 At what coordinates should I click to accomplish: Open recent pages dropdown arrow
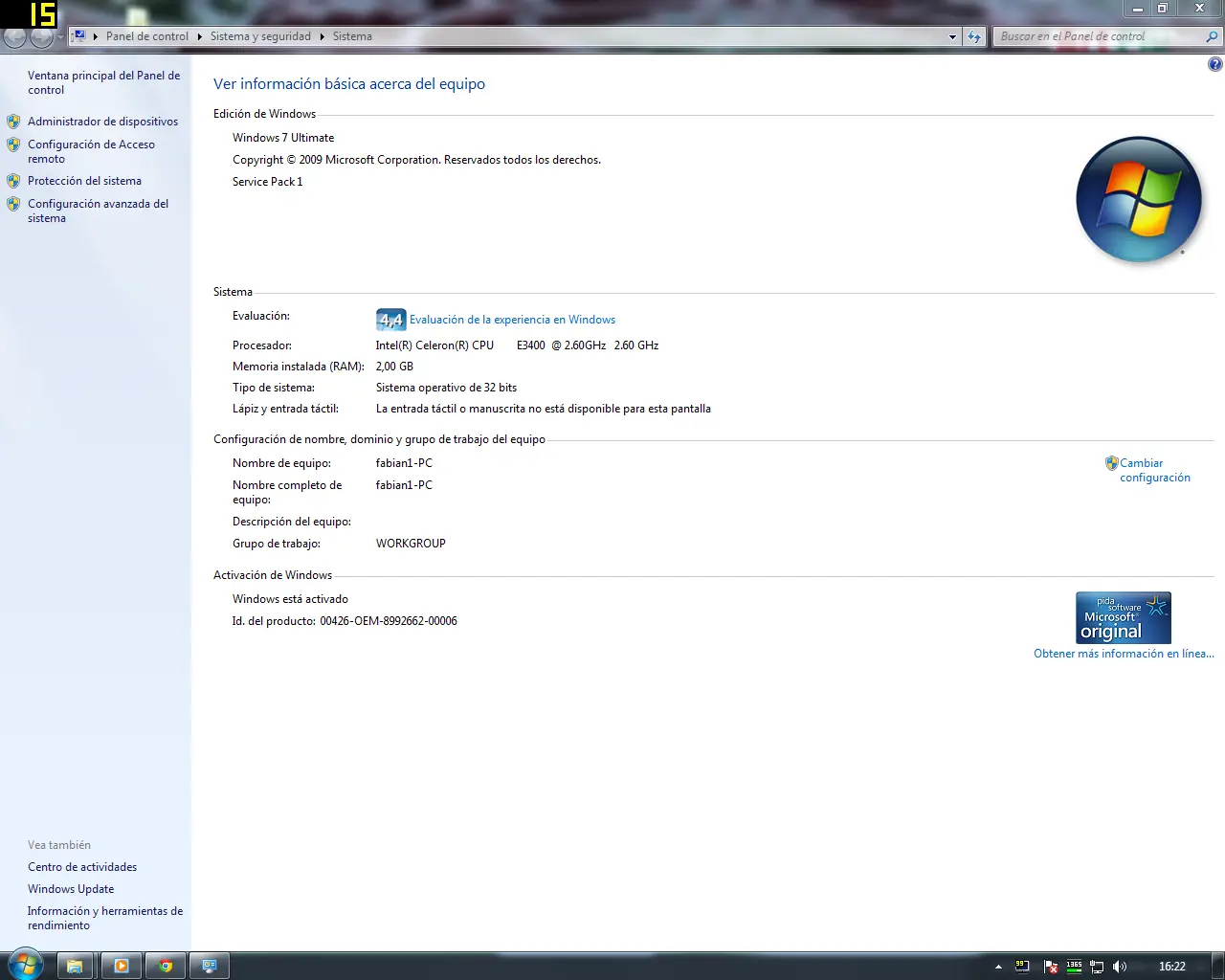point(60,37)
